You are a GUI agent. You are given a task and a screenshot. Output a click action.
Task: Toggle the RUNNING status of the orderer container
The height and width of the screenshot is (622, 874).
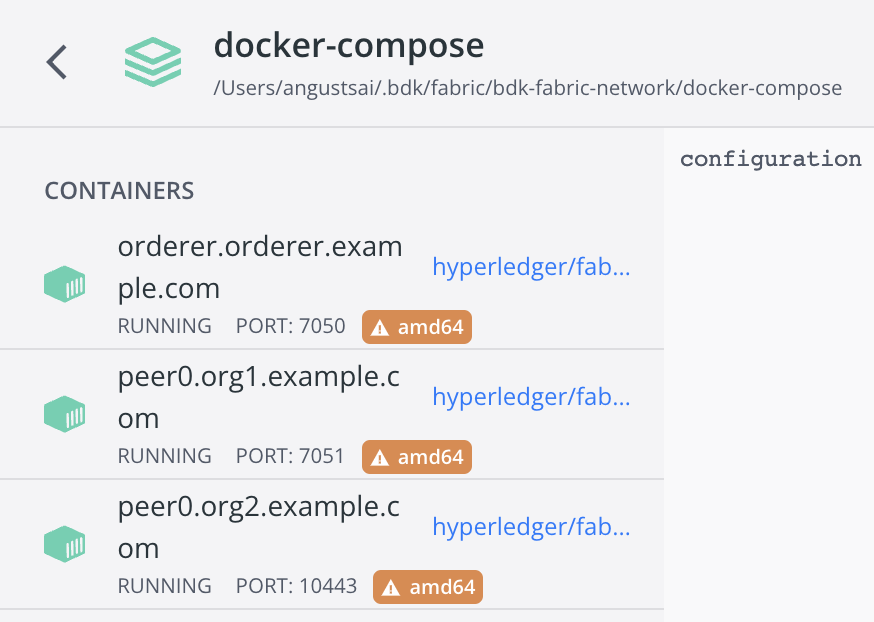(x=164, y=326)
